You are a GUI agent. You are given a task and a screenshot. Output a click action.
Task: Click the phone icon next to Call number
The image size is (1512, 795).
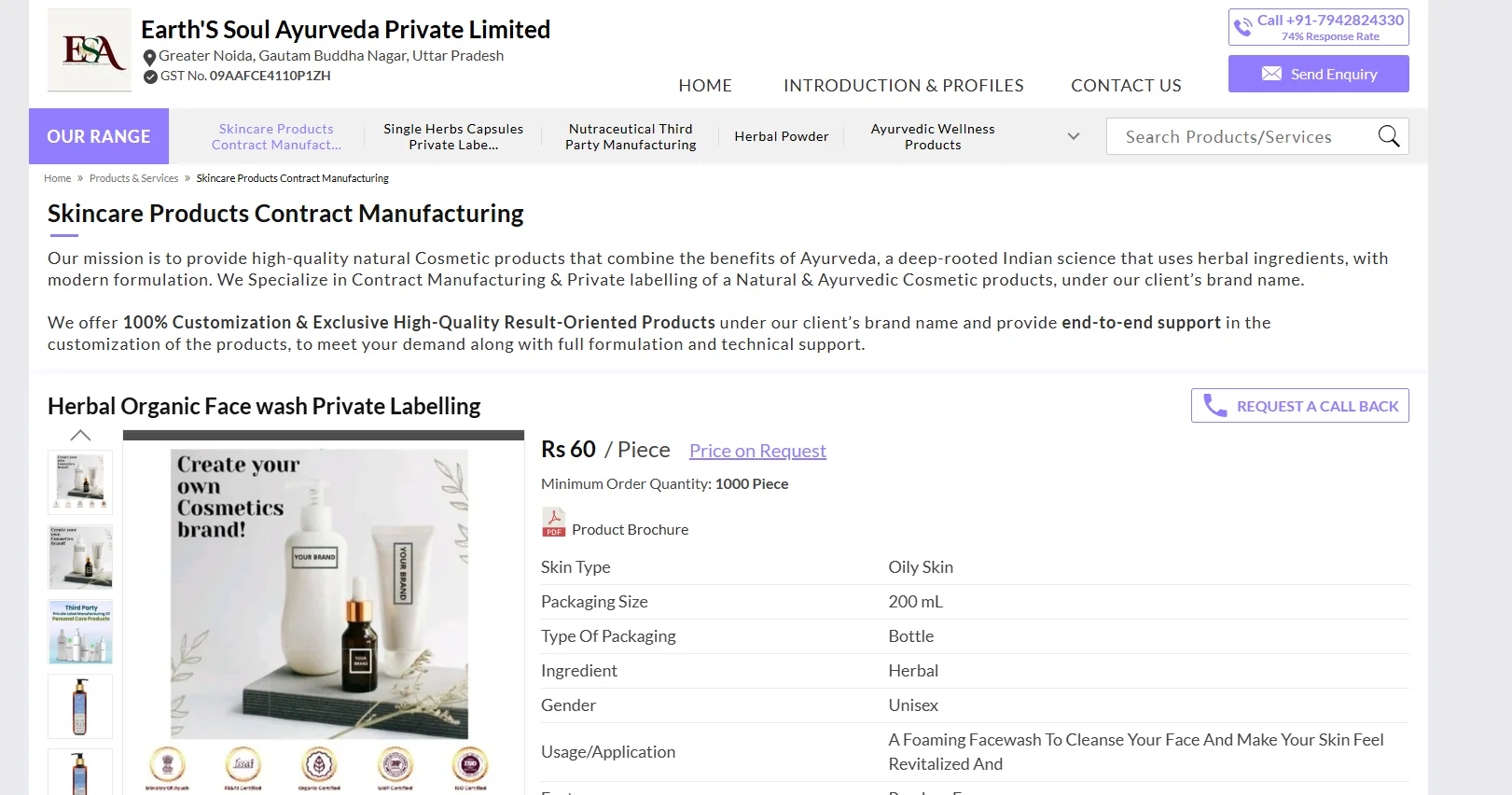coord(1243,26)
